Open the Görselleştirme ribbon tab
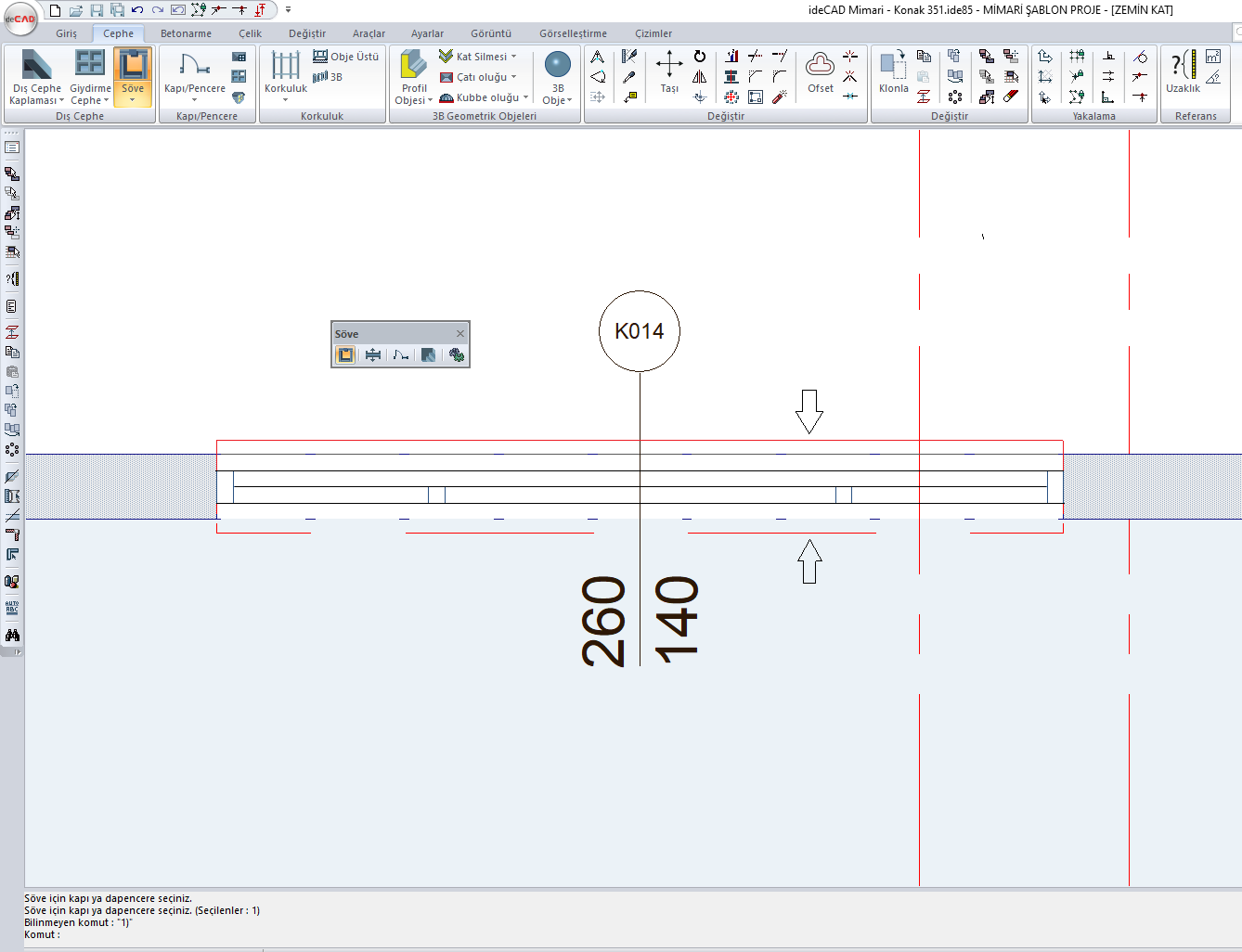The width and height of the screenshot is (1242, 952). coord(573,33)
